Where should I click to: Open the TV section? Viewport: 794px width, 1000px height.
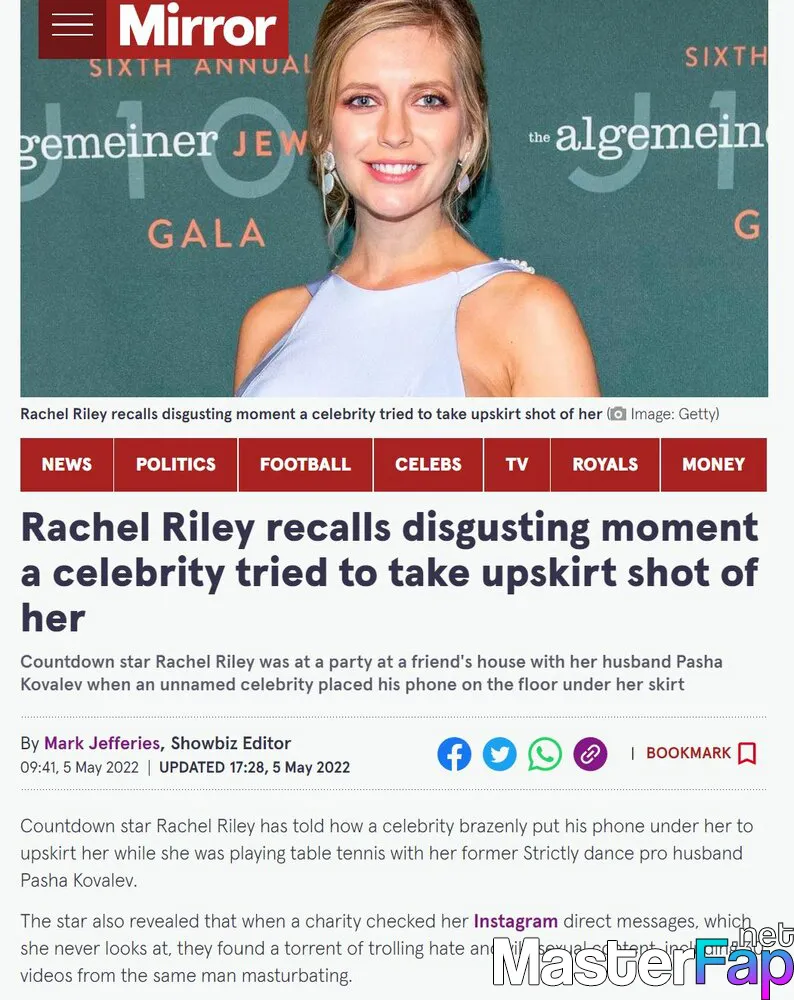click(517, 464)
